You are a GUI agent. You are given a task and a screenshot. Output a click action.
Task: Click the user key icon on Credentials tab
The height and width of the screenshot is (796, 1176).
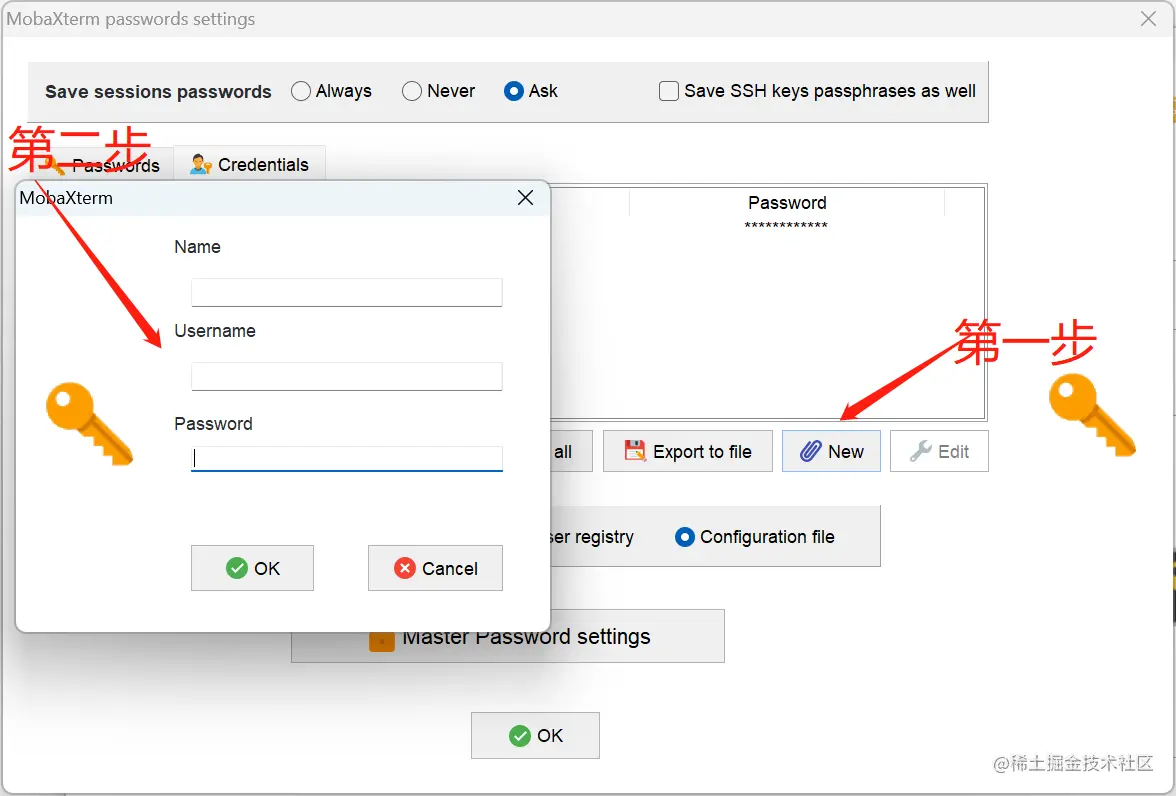click(x=200, y=164)
